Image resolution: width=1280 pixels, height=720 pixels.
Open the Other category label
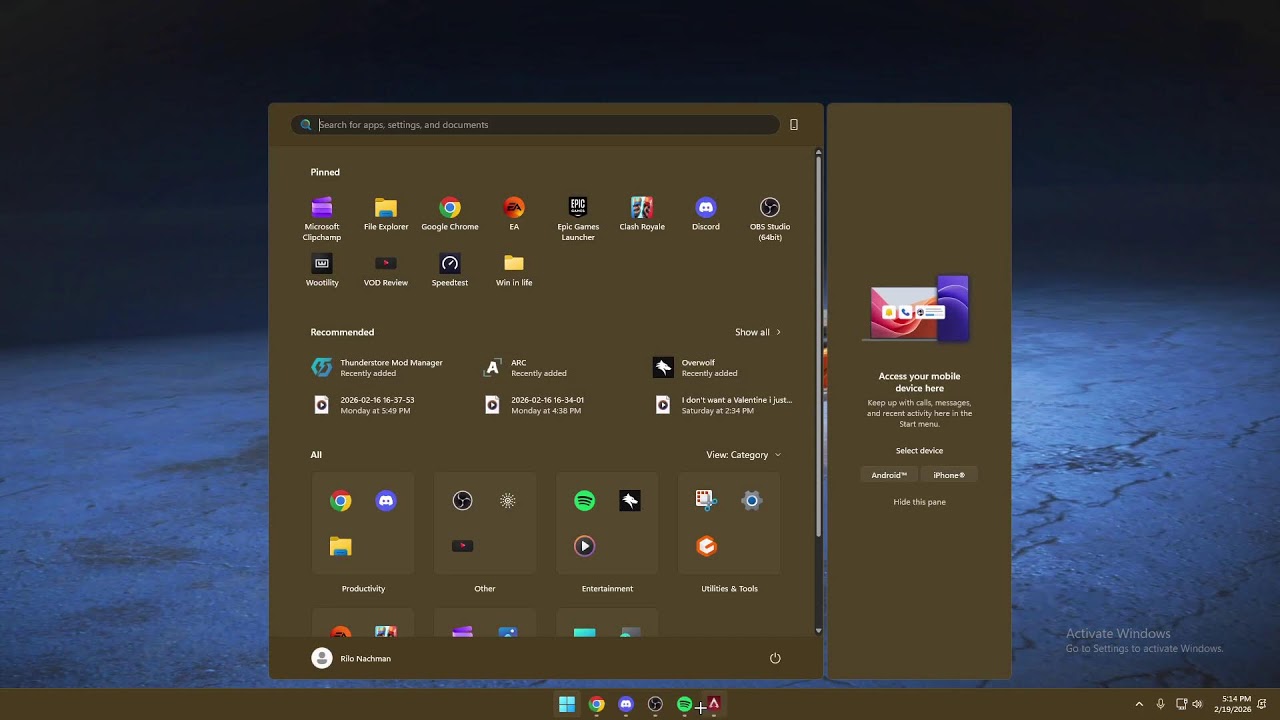[485, 589]
